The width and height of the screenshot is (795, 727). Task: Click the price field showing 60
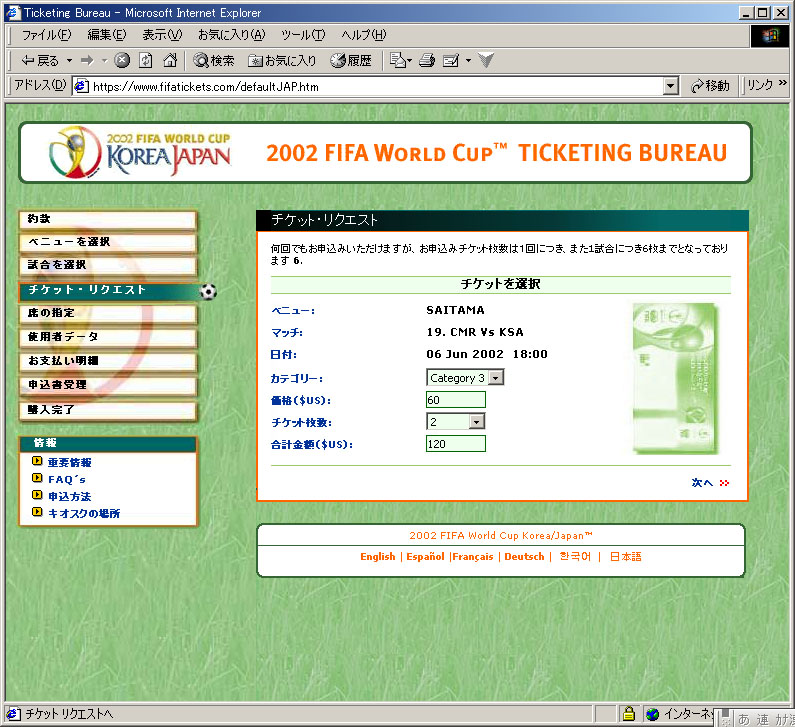tap(456, 399)
